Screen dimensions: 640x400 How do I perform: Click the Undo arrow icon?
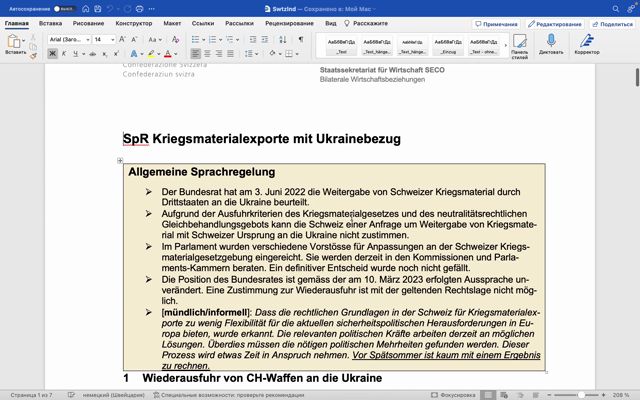click(x=110, y=9)
